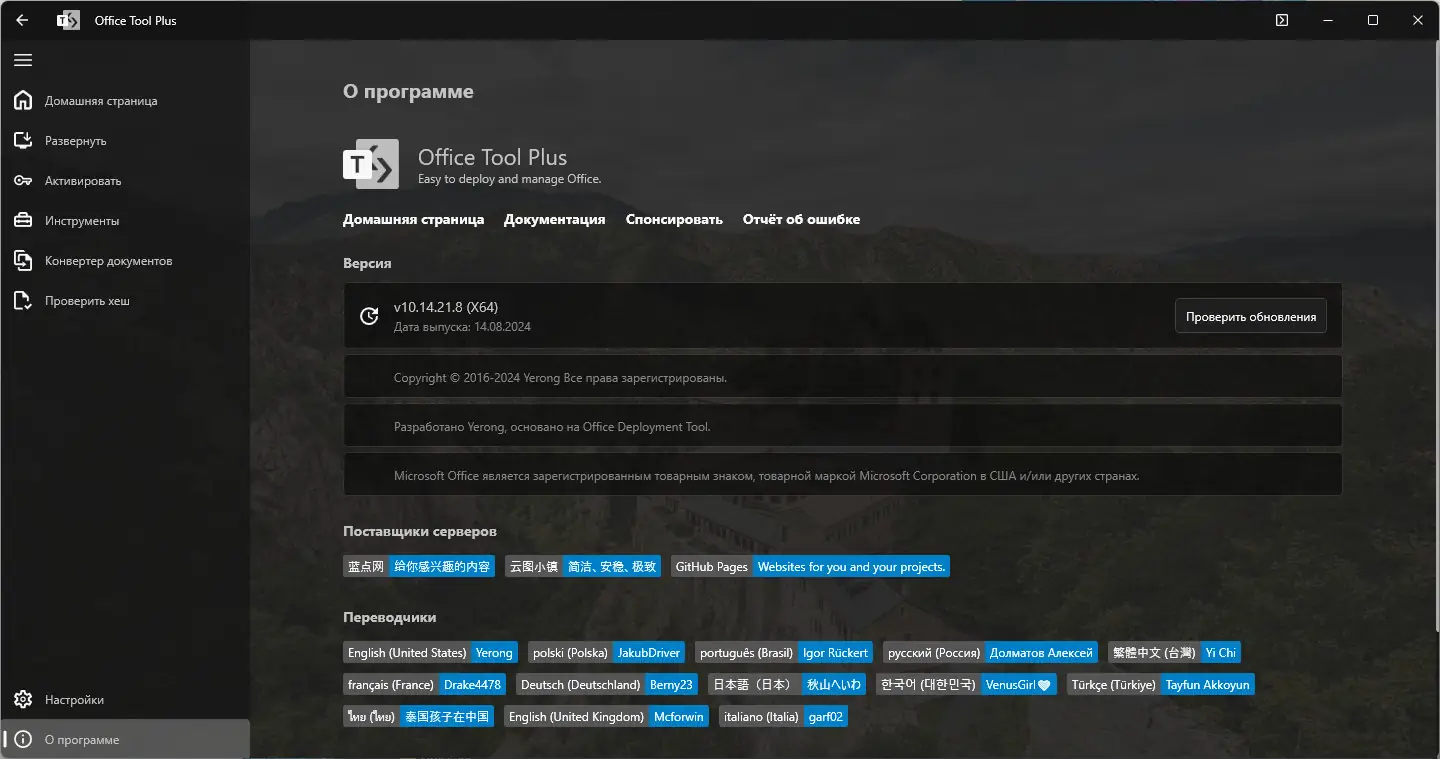Viewport: 1440px width, 759px height.
Task: Open the hamburger navigation menu
Action: click(23, 60)
